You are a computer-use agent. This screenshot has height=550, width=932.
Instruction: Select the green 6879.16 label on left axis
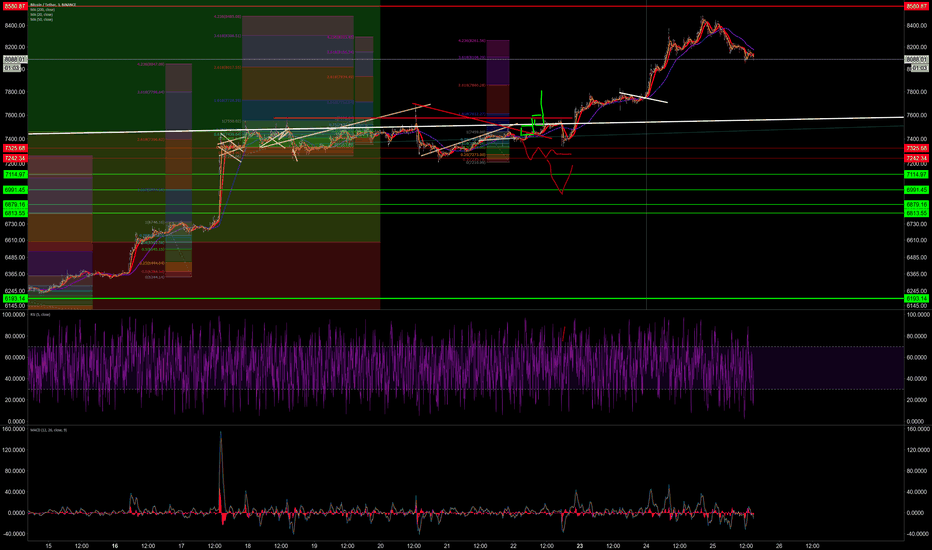[15, 205]
